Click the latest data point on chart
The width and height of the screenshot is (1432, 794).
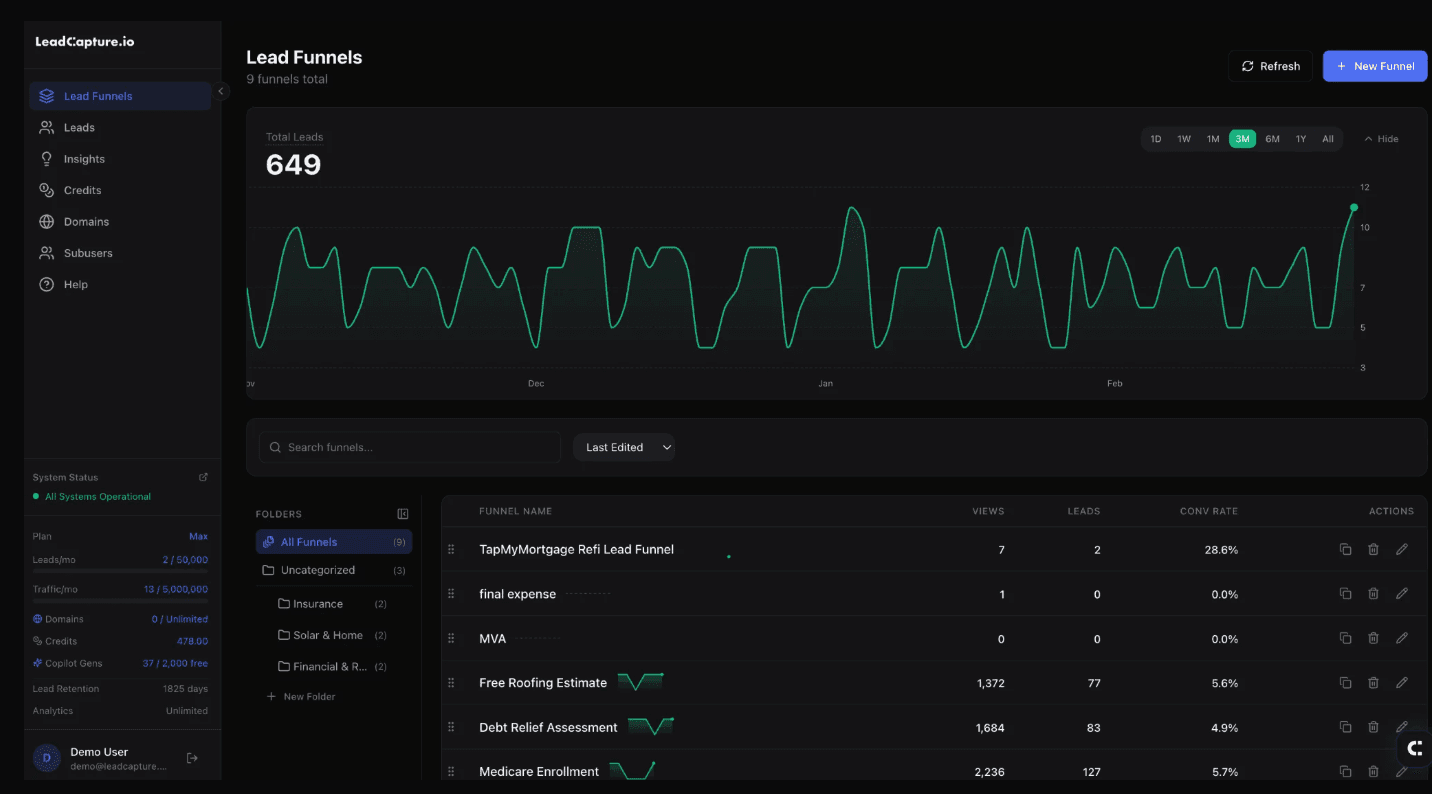point(1354,208)
